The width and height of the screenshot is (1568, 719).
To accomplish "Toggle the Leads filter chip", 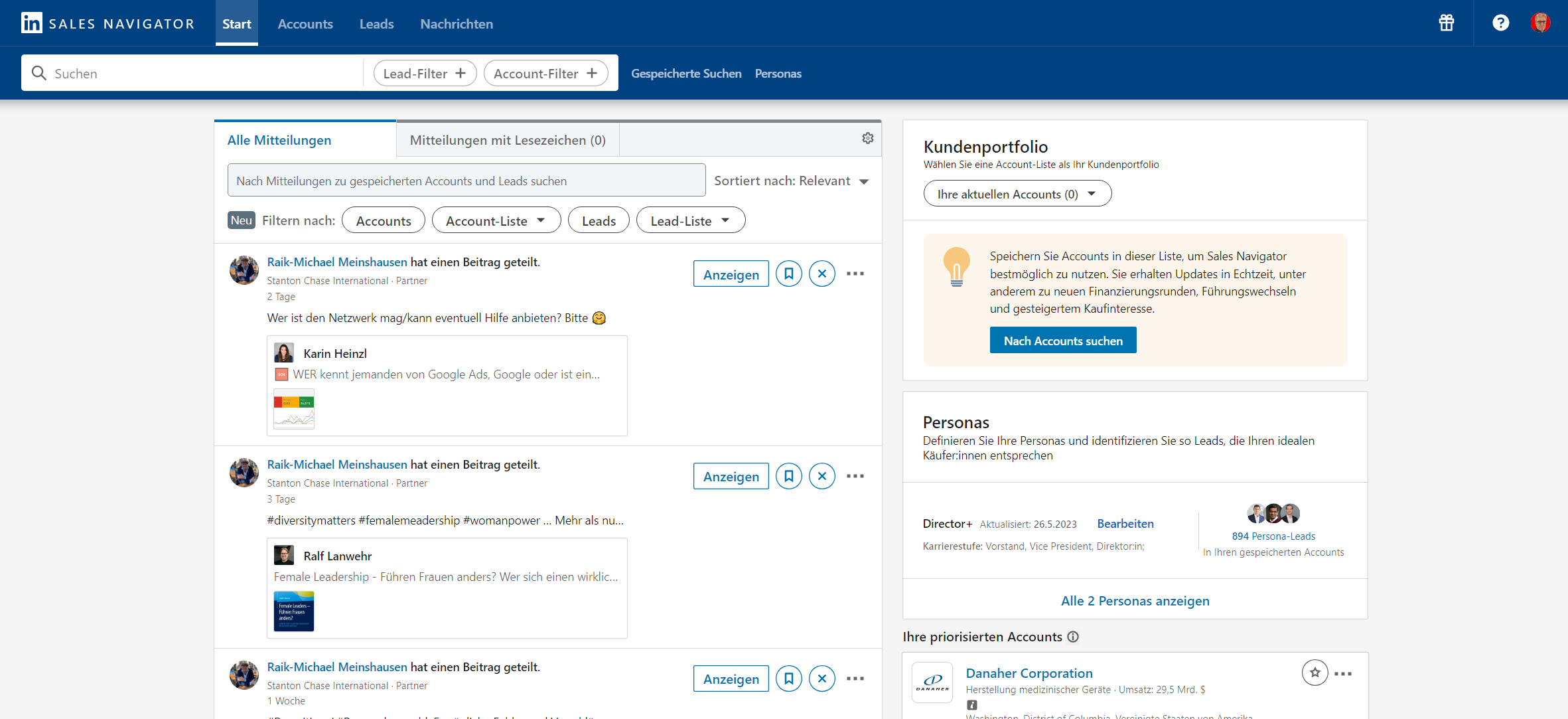I will pyautogui.click(x=599, y=220).
